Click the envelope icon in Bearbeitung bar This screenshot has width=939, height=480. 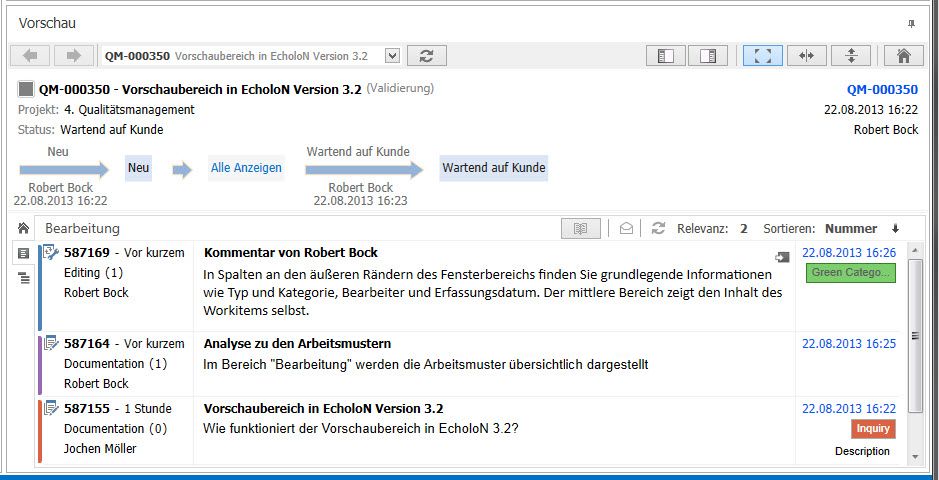626,228
